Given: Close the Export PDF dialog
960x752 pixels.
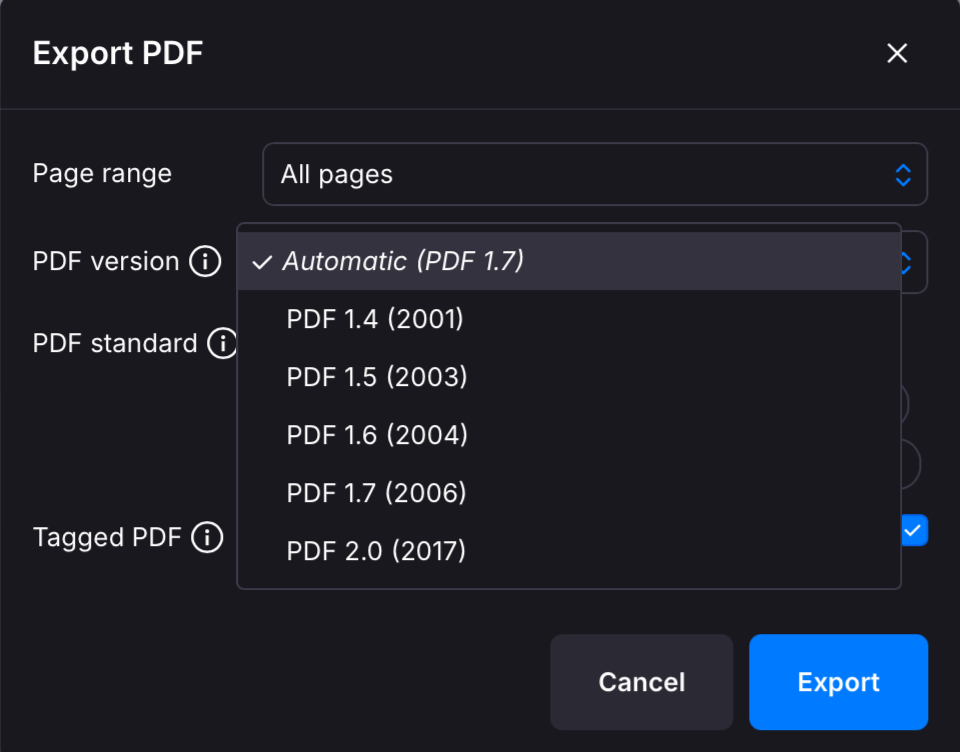Looking at the screenshot, I should [x=897, y=53].
